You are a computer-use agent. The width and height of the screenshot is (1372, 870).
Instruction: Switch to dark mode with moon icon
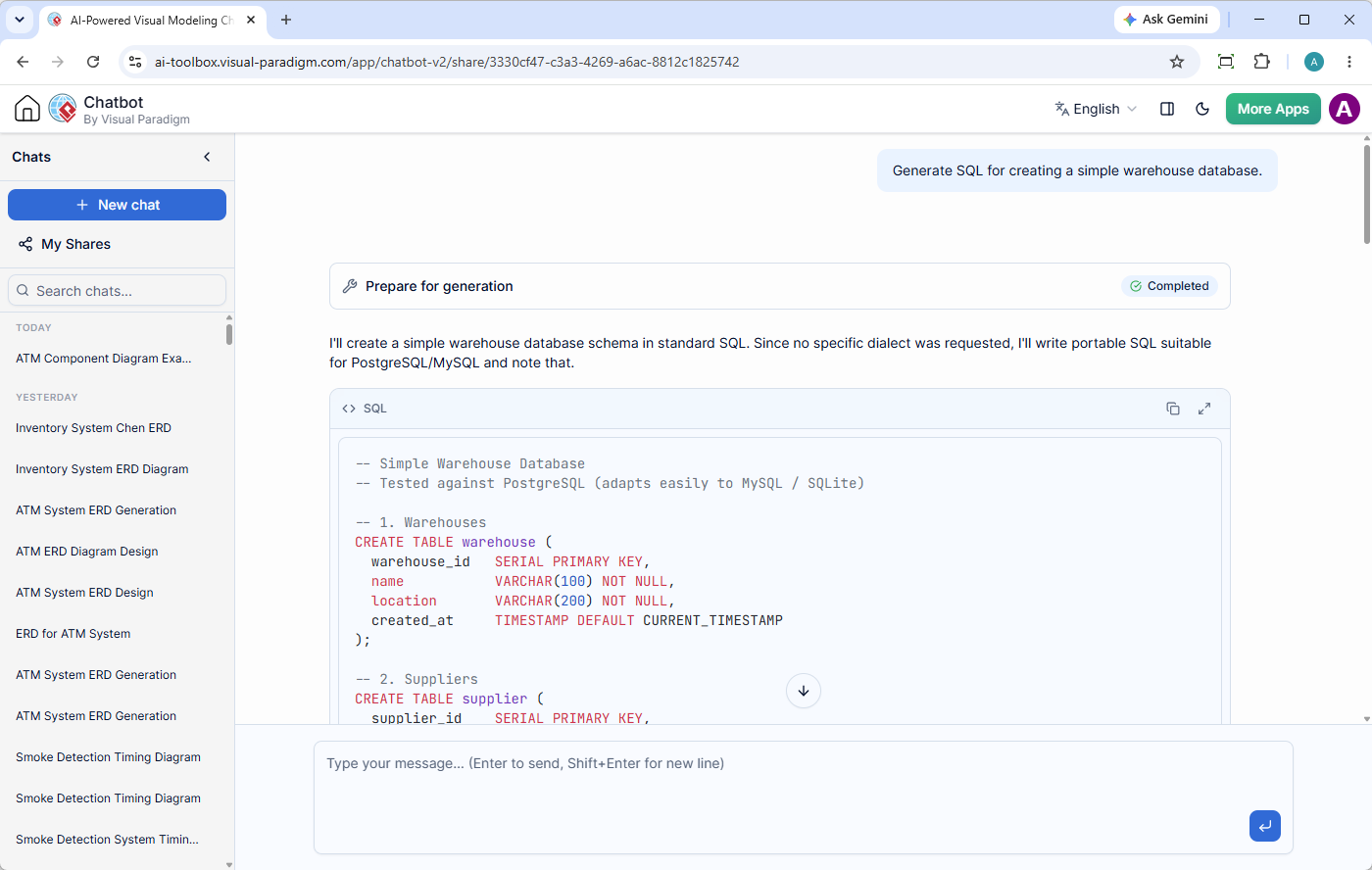[1202, 109]
